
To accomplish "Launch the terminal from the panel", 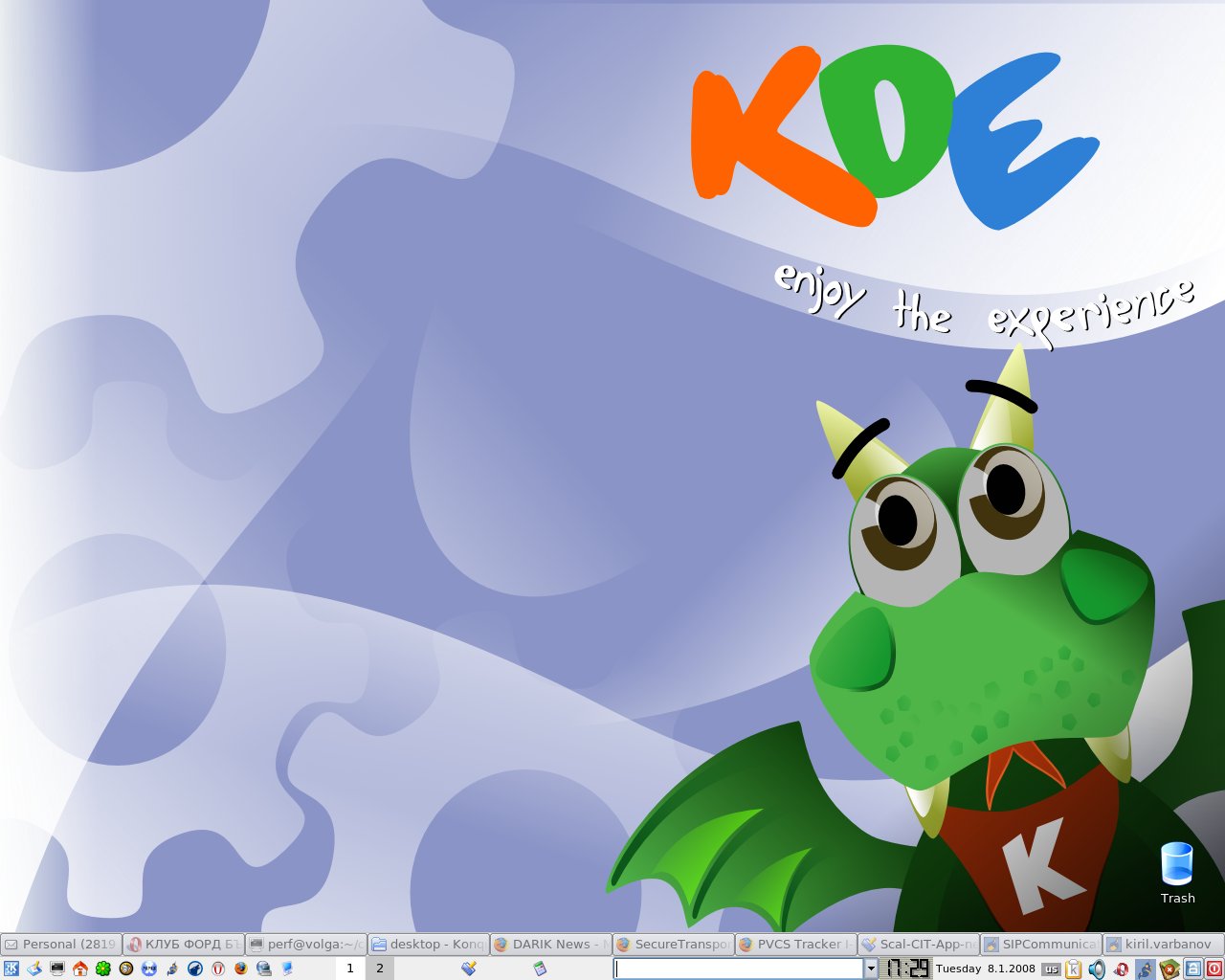I will 57,969.
